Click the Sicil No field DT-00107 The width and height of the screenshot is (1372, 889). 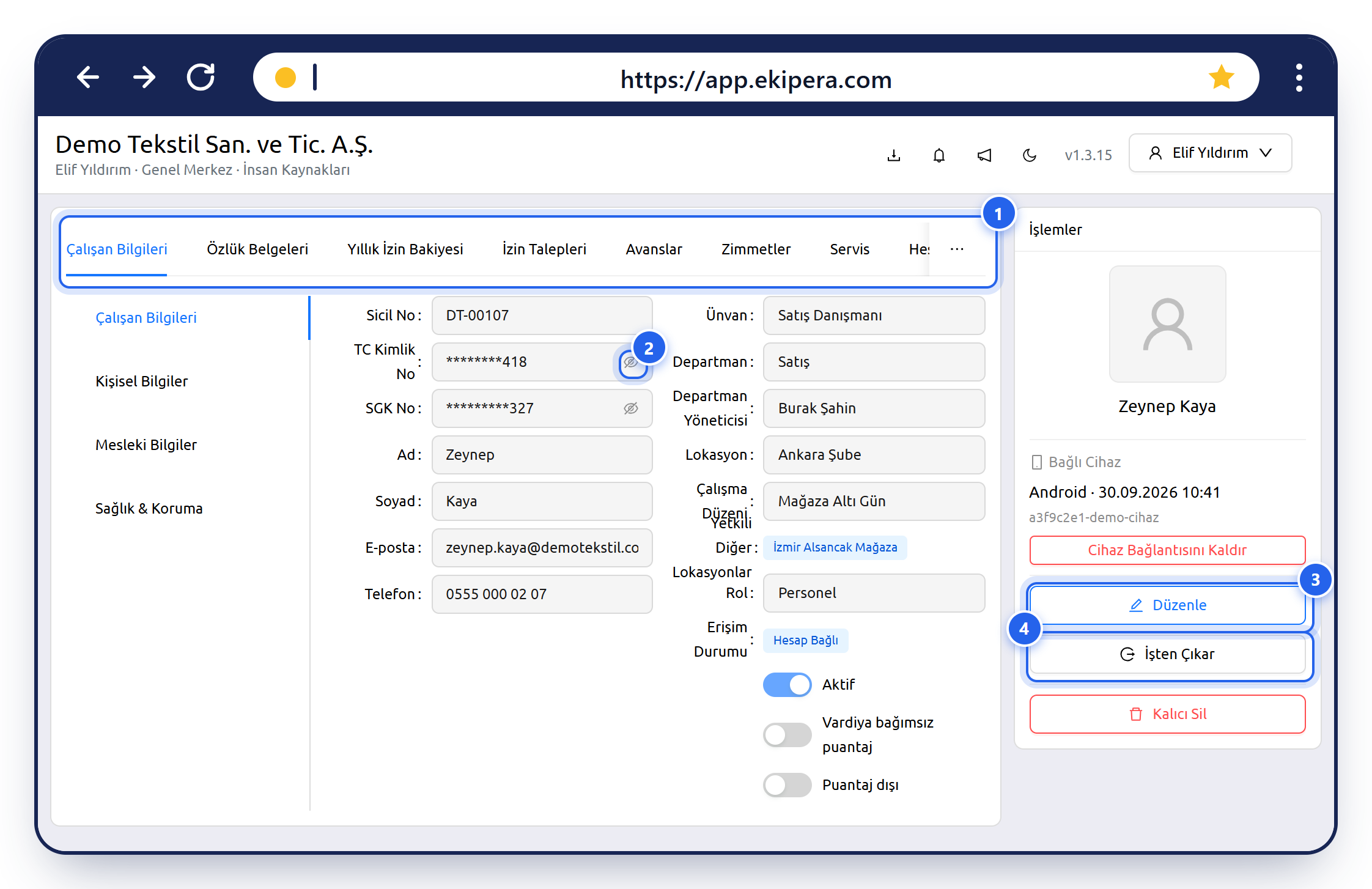[x=542, y=315]
